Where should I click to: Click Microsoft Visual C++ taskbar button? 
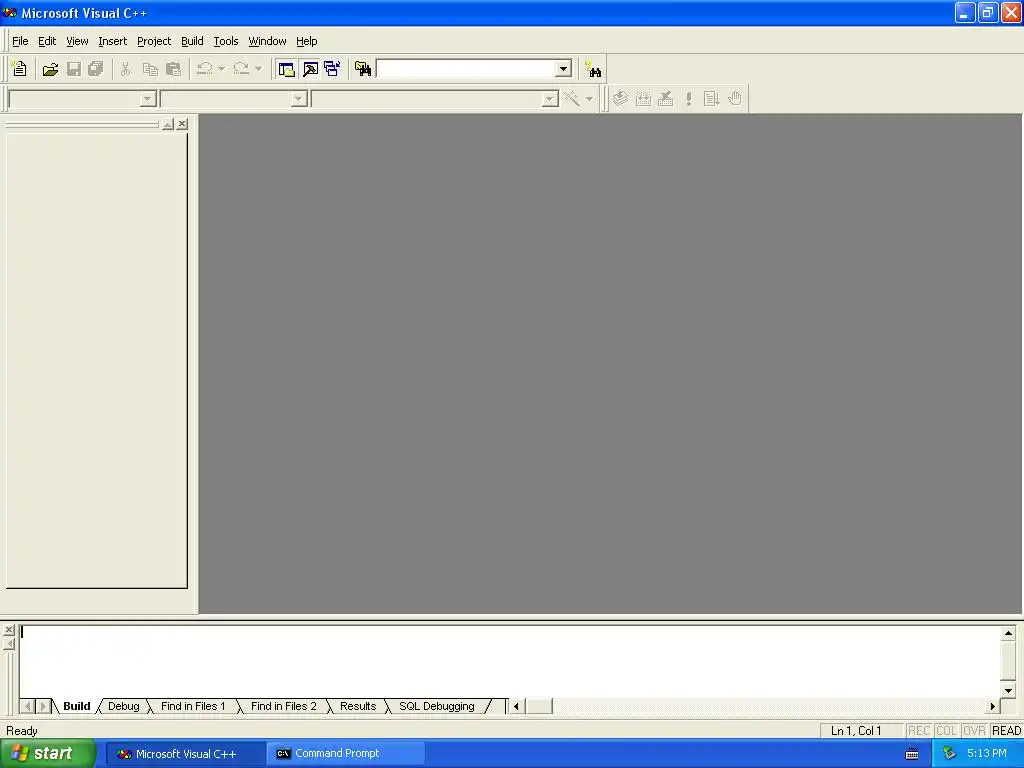pyautogui.click(x=185, y=754)
